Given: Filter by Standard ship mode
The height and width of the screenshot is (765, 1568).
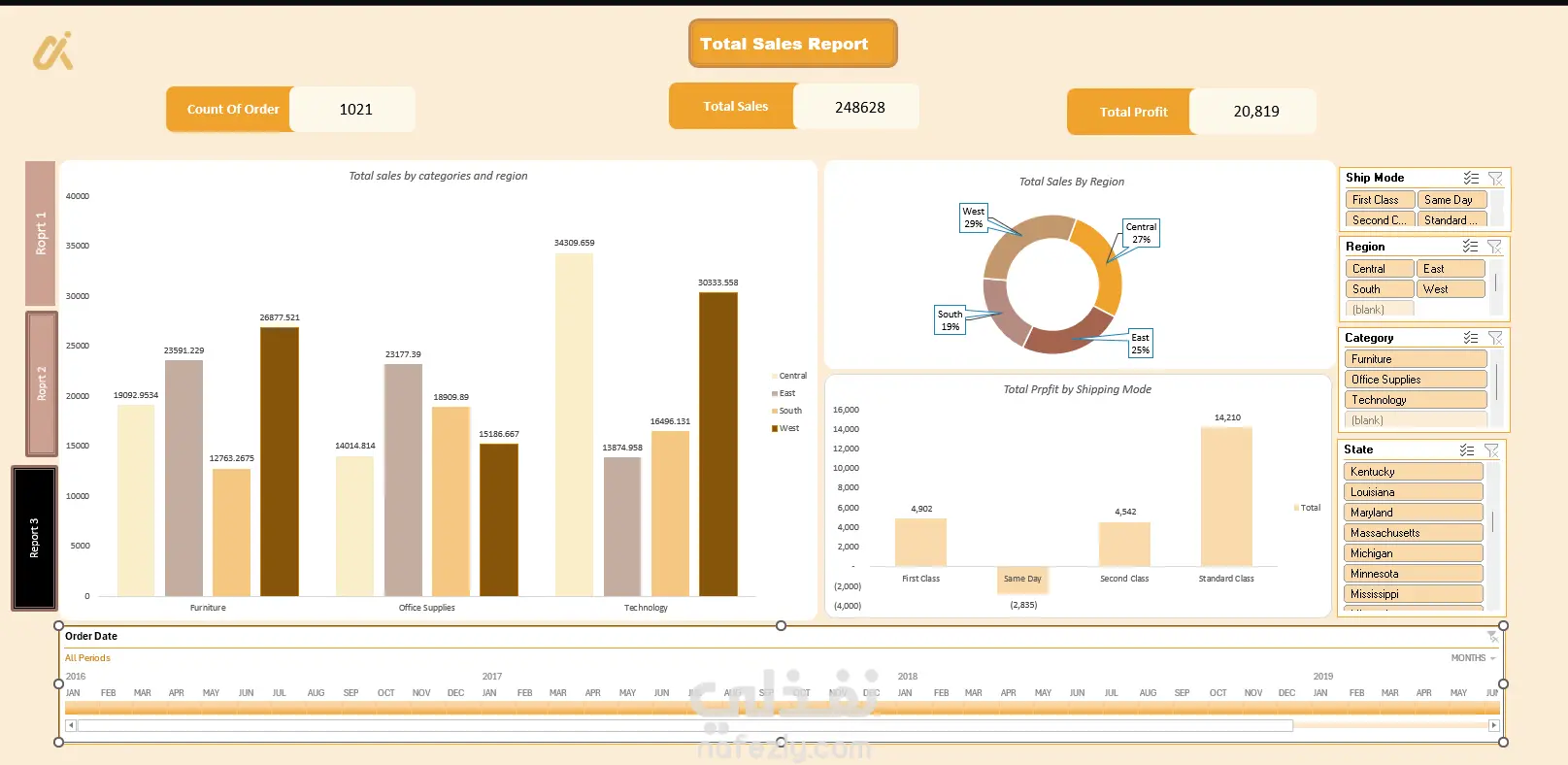Looking at the screenshot, I should tap(1451, 220).
